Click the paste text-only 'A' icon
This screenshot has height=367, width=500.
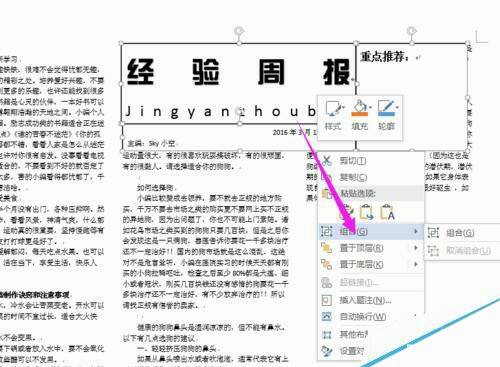coord(387,212)
